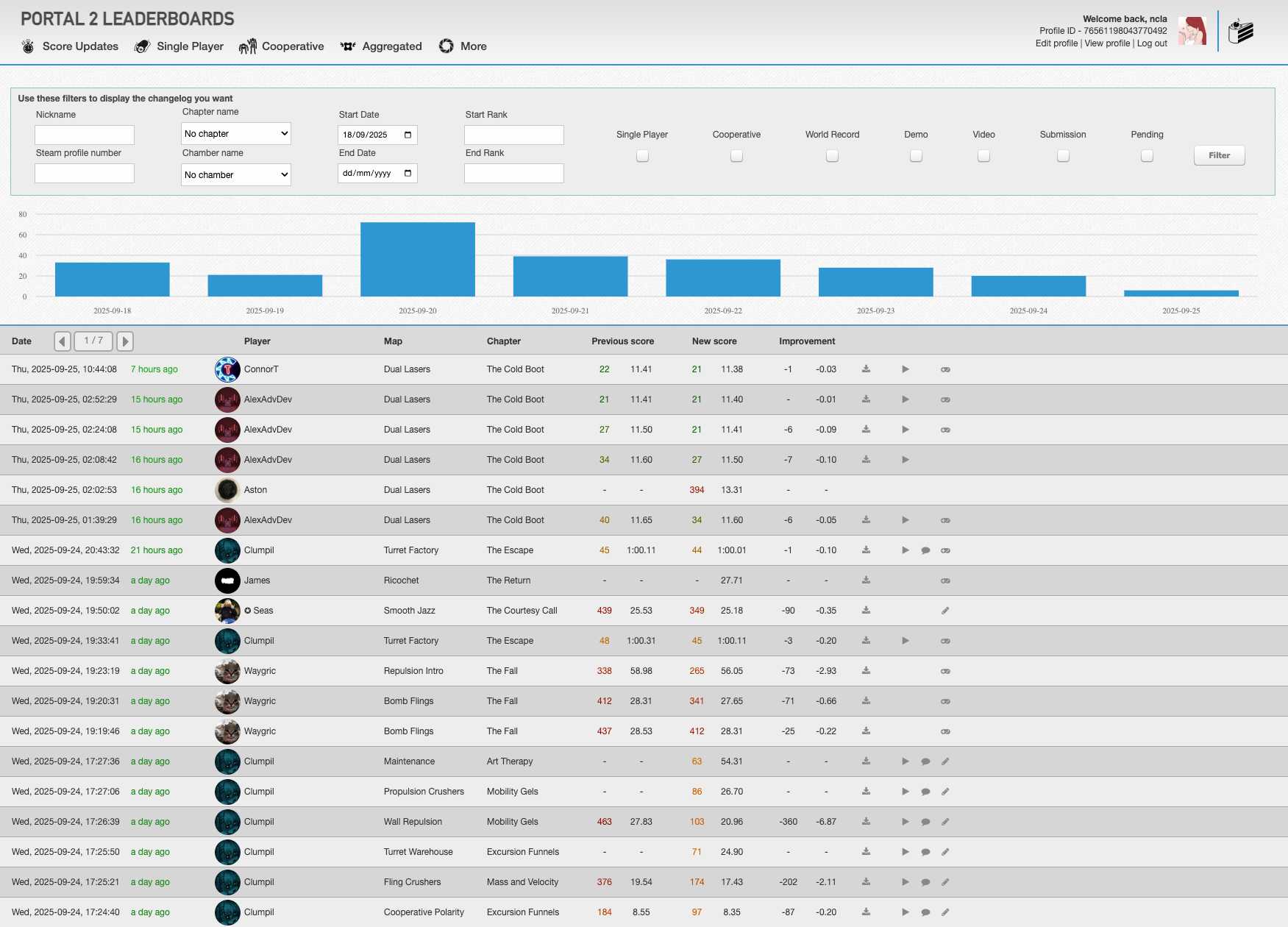Screen dimensions: 1288x927
Task: Click the tallest bar for 2025-09-20
Action: coord(417,257)
